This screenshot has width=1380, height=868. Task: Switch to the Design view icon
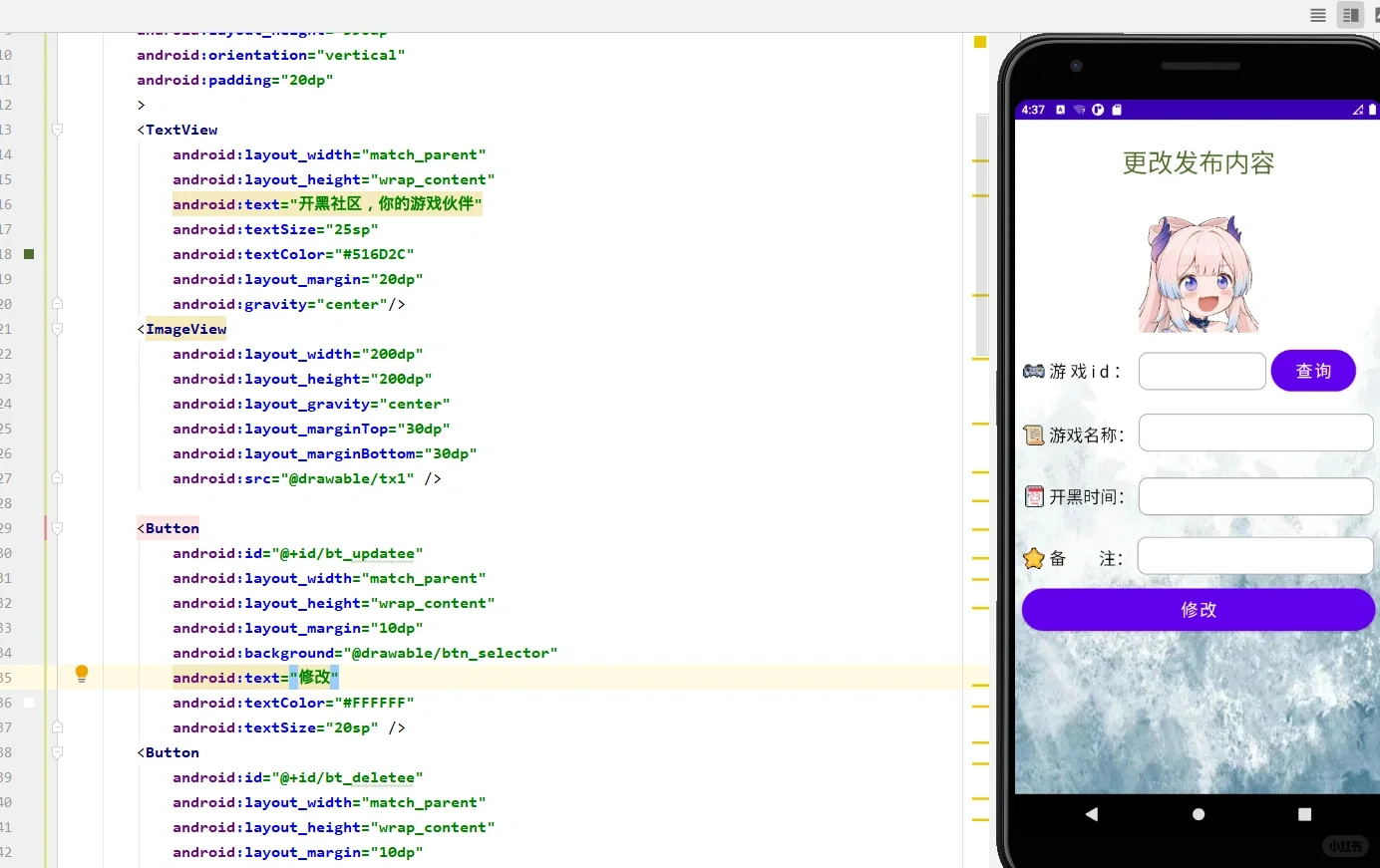tap(1377, 15)
